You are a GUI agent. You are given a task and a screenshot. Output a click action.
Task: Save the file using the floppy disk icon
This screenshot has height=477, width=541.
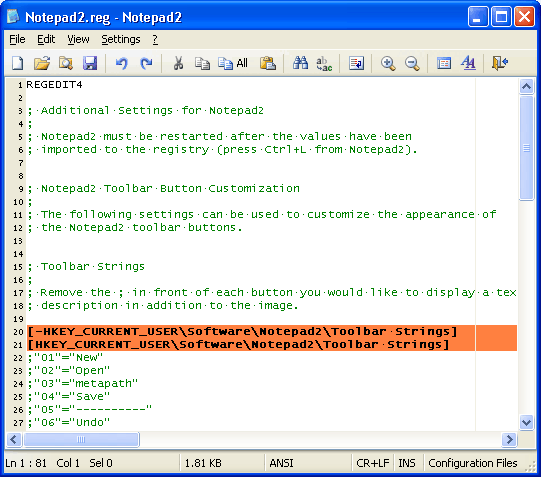[x=90, y=63]
